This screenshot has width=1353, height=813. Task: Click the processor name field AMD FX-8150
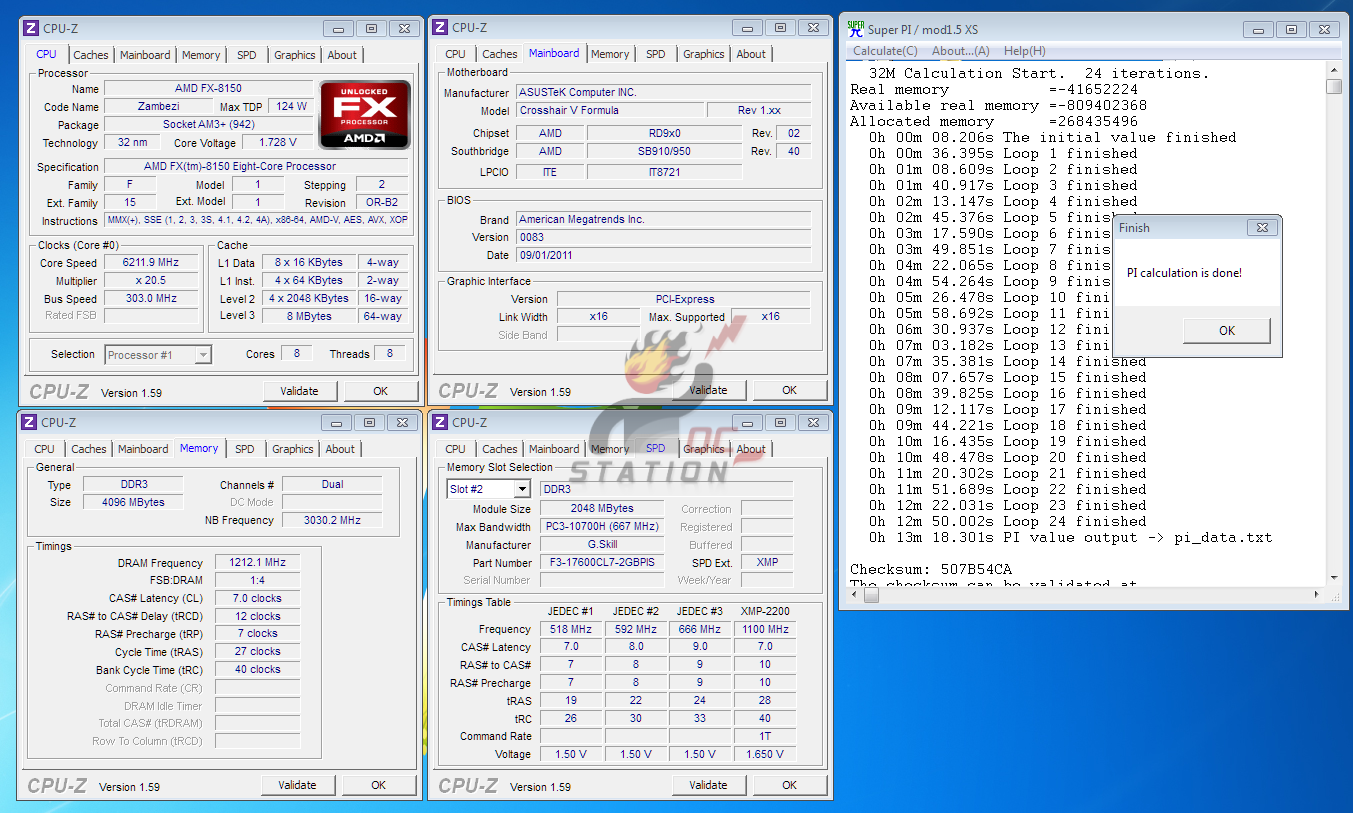click(208, 89)
